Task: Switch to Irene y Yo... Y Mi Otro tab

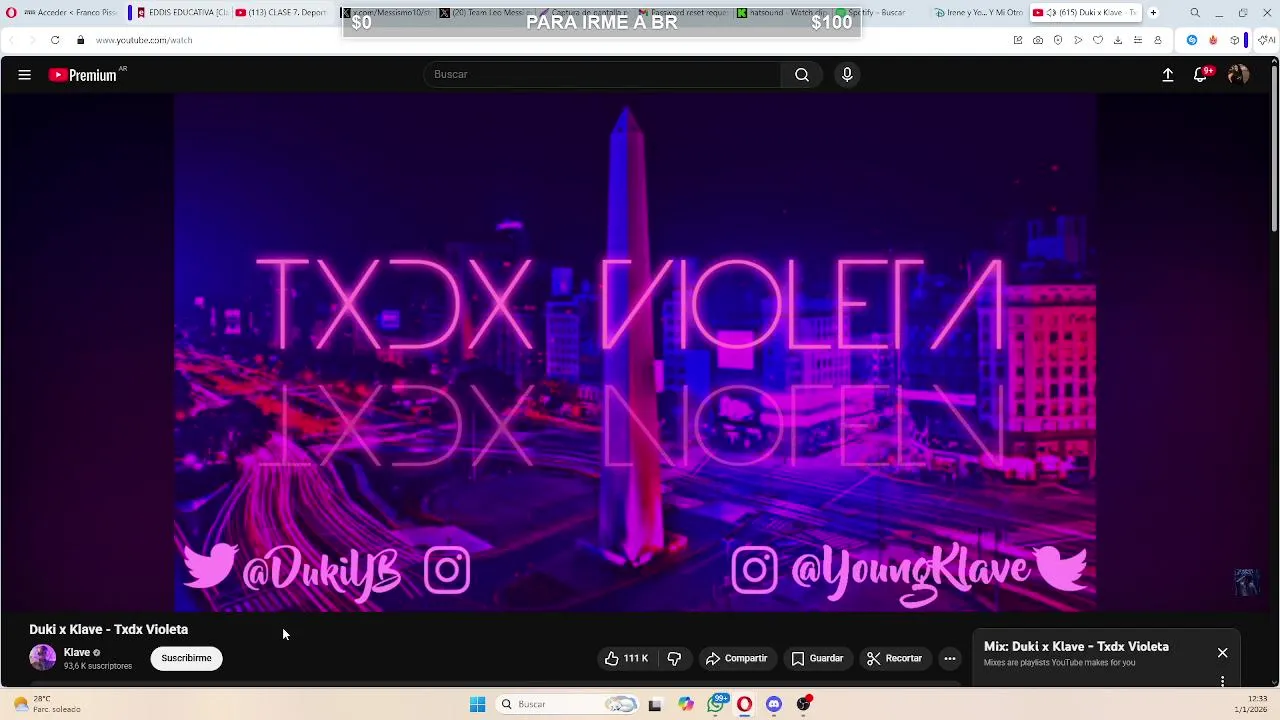Action: click(x=977, y=12)
